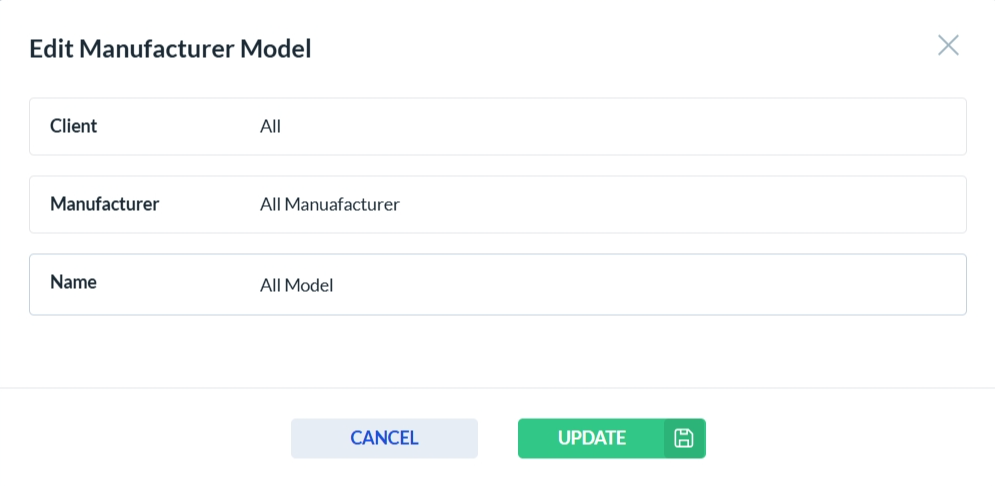Click the Manufacturer field label
This screenshot has width=995, height=486.
[x=104, y=204]
